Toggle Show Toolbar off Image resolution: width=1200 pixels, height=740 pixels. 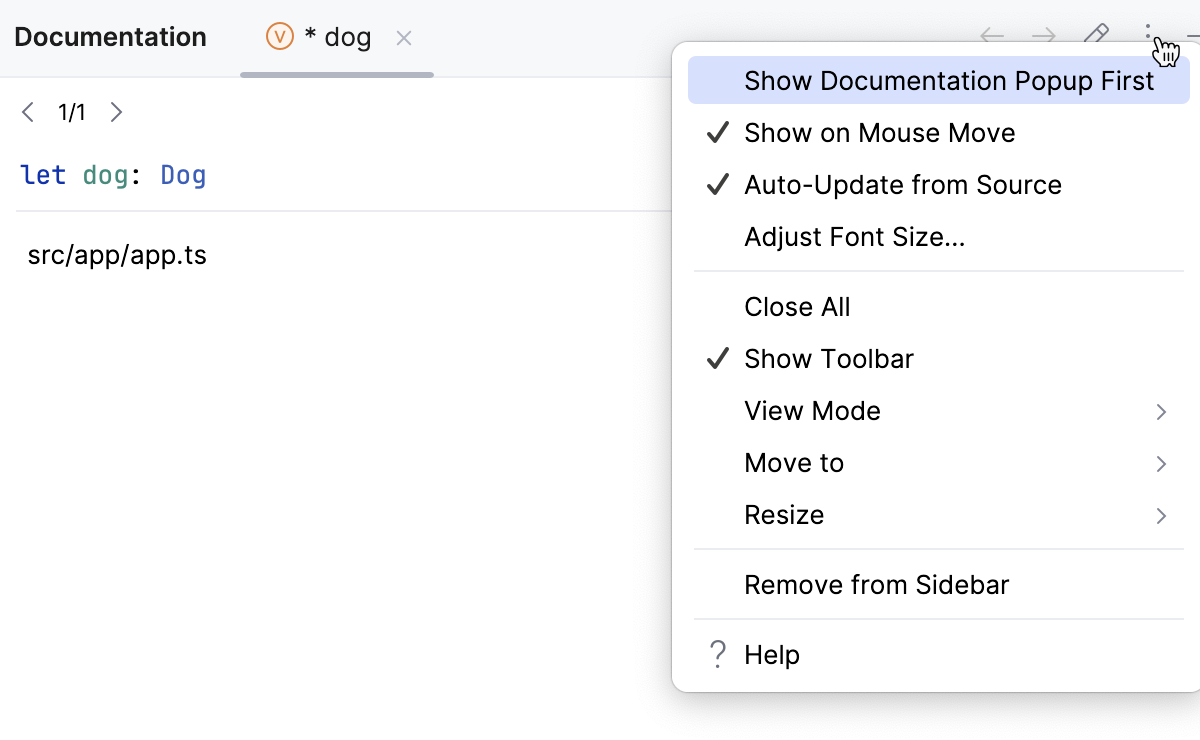click(x=828, y=358)
